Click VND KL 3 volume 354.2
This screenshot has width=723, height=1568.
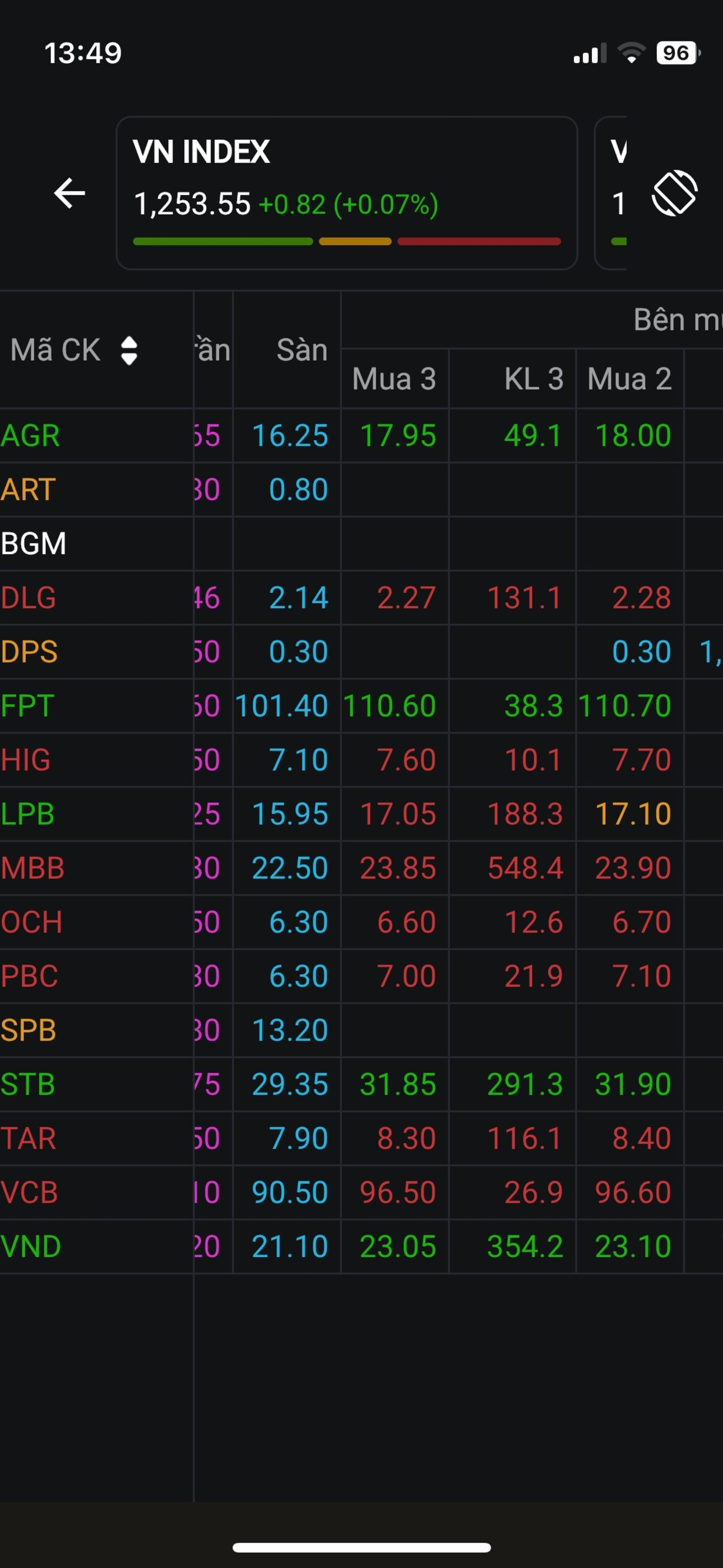(x=525, y=1247)
